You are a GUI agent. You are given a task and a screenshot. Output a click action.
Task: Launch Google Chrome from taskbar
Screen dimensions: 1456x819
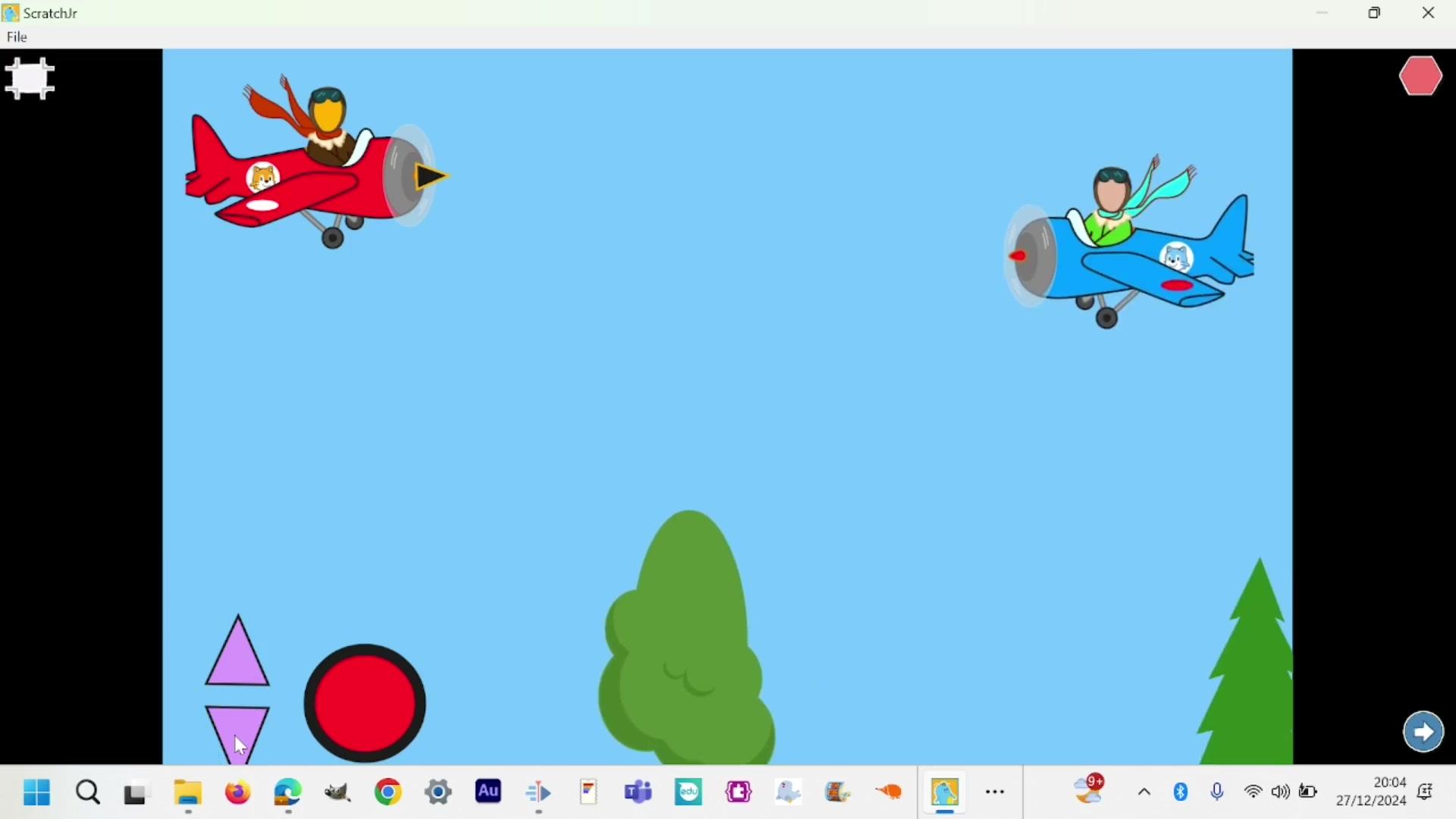coord(388,792)
